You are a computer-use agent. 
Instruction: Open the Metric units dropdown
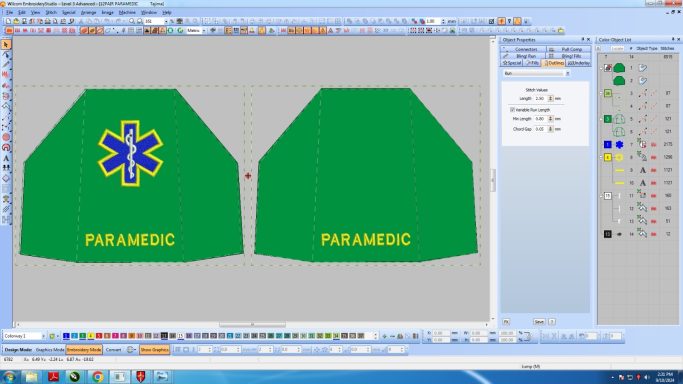point(204,30)
